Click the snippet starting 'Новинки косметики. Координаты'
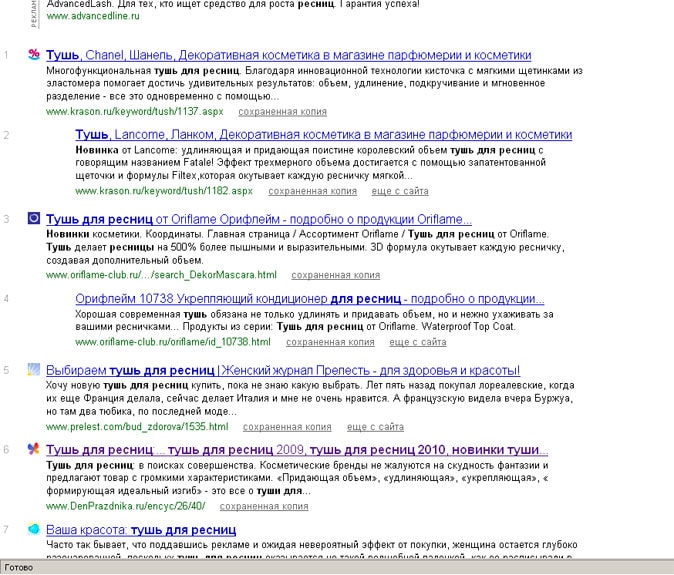674x575 pixels. coord(305,247)
